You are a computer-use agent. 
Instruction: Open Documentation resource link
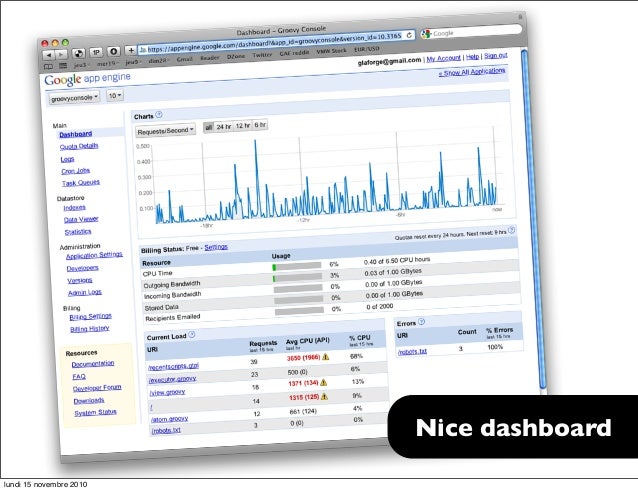pos(93,364)
